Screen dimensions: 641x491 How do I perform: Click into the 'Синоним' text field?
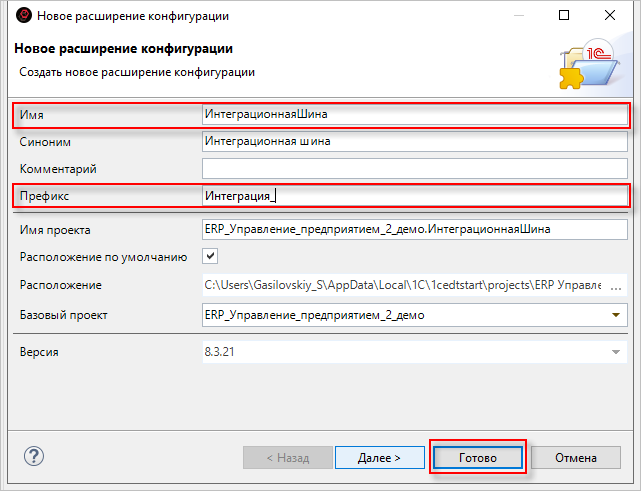click(x=414, y=141)
